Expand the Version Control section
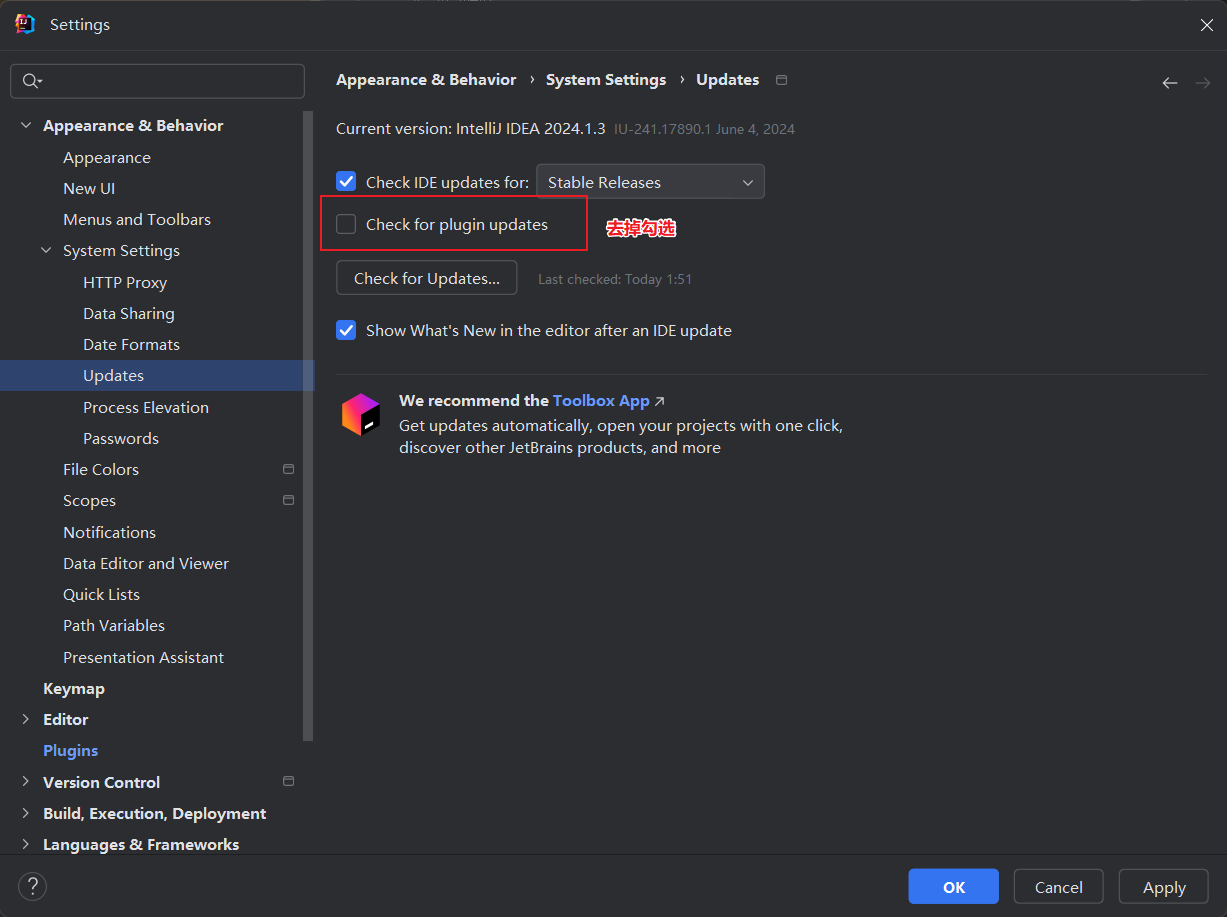The width and height of the screenshot is (1227, 917). point(26,782)
